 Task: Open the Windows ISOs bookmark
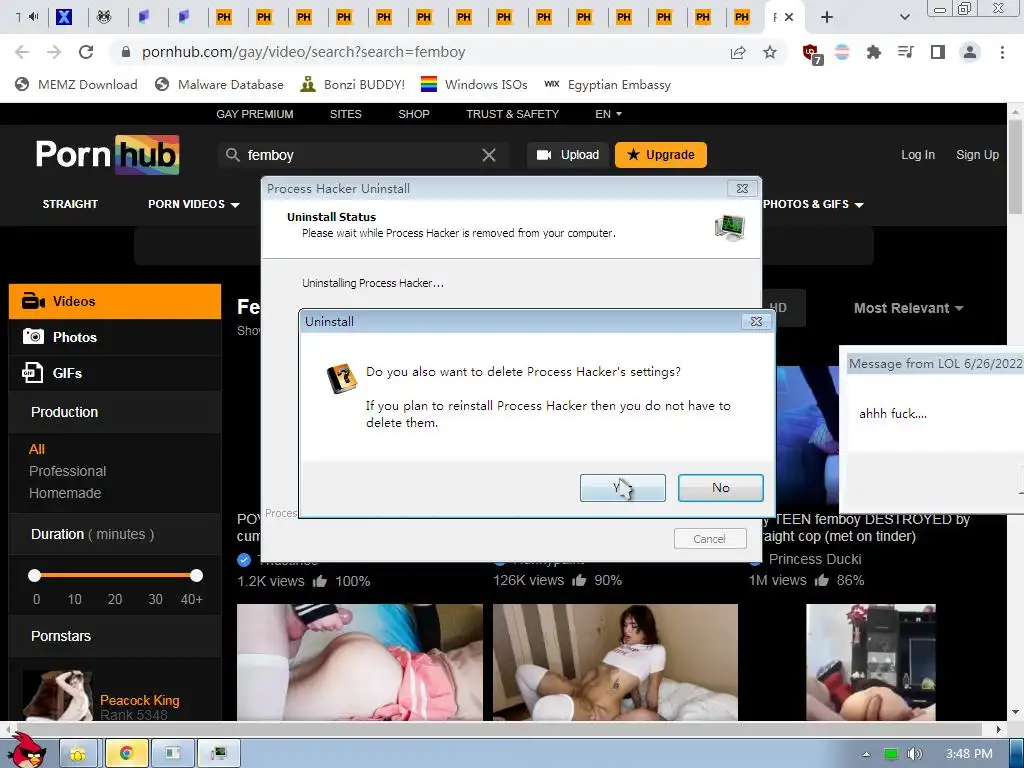(474, 85)
